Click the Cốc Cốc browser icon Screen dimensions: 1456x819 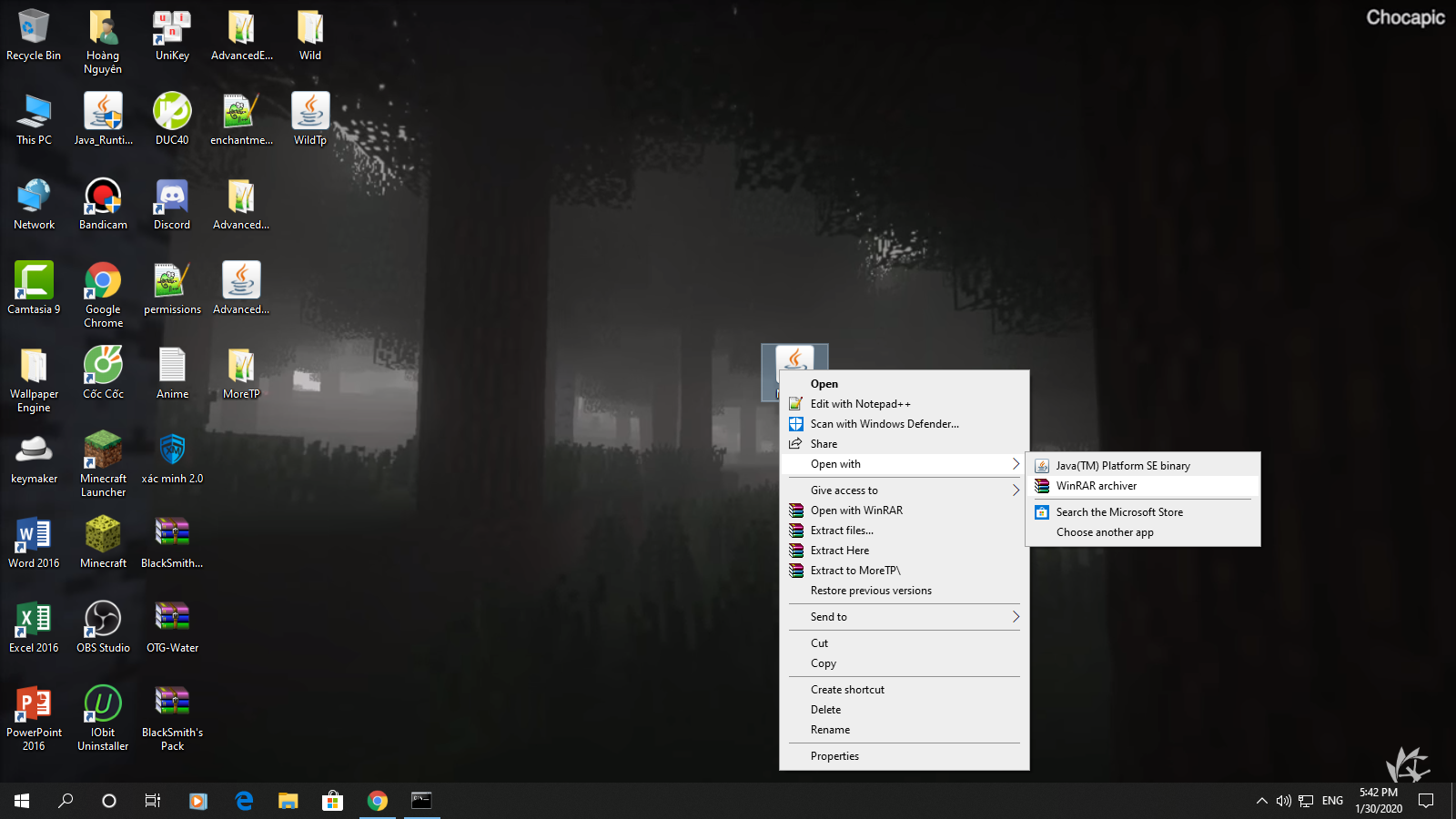103,367
